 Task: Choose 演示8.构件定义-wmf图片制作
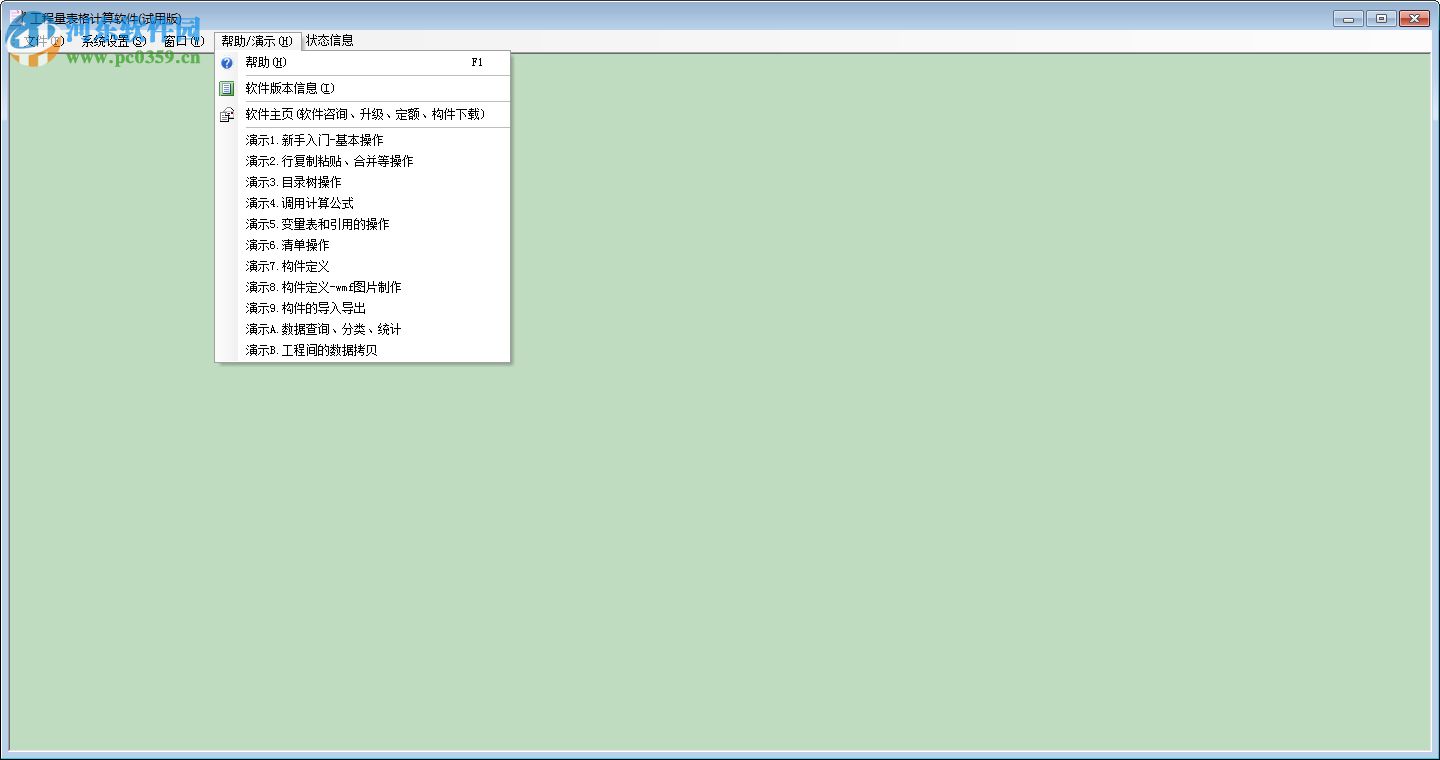363,288
